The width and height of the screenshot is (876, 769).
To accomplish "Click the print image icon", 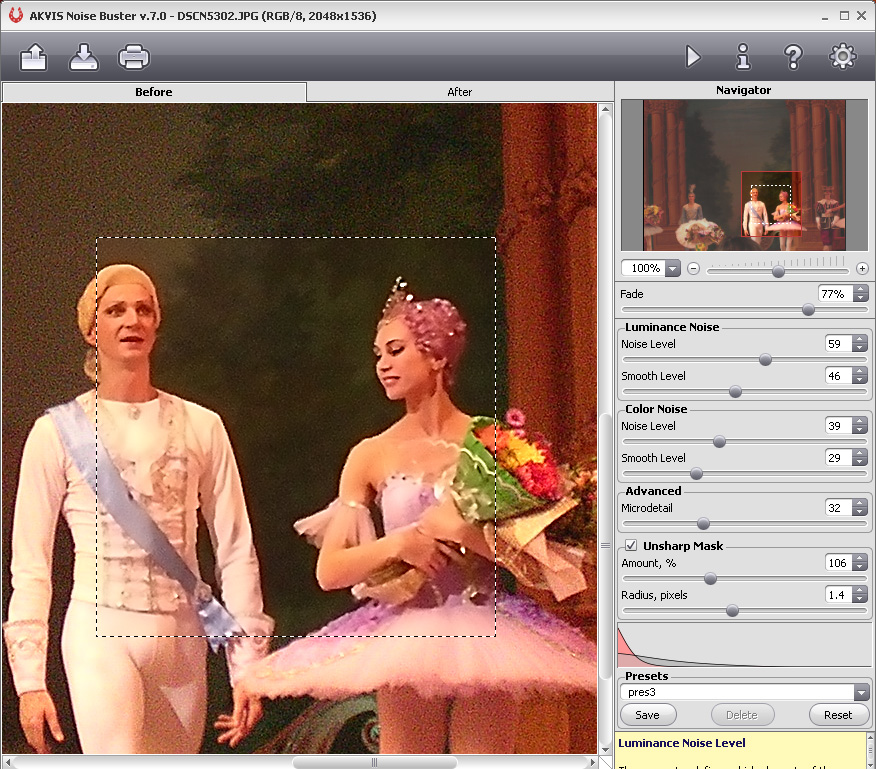I will [x=134, y=57].
